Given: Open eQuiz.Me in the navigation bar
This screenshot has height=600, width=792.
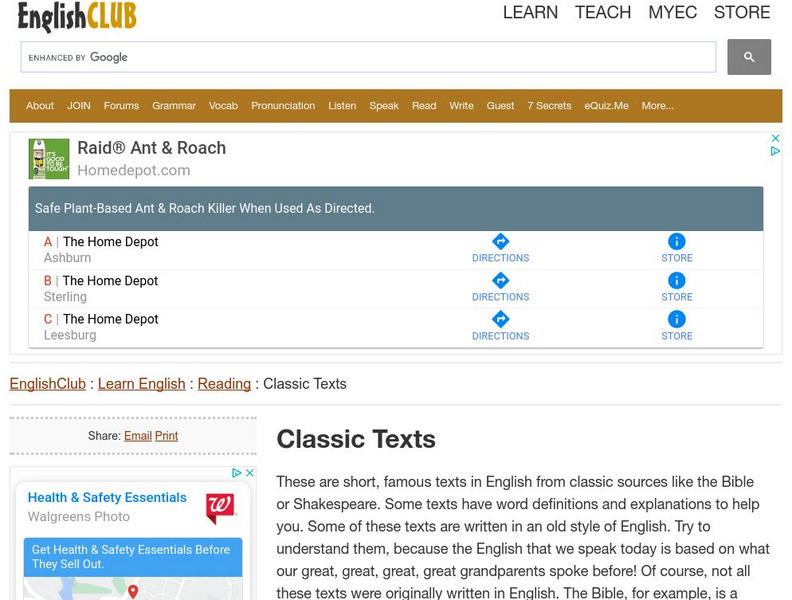Looking at the screenshot, I should pos(606,106).
